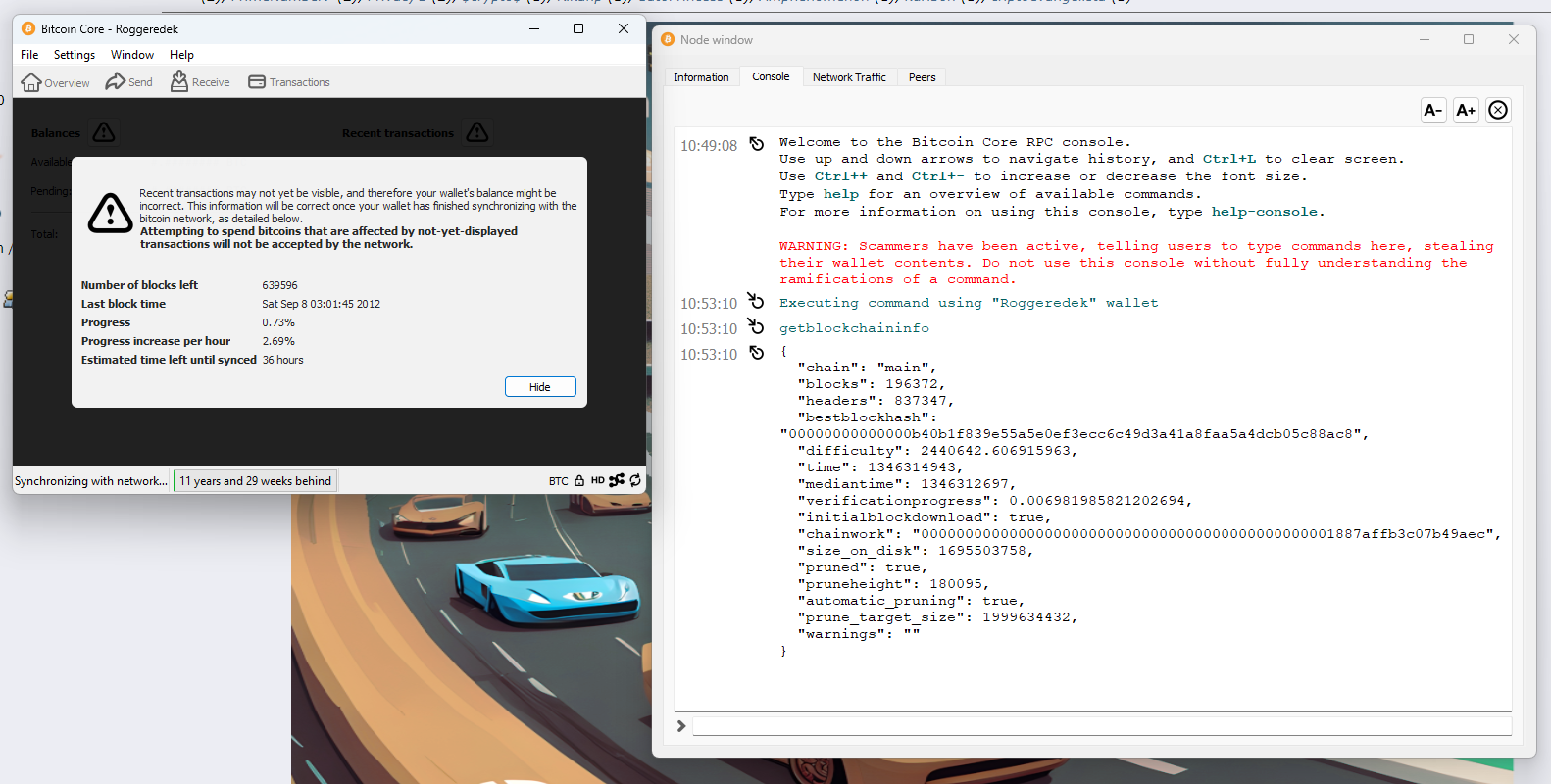Open the Transactions page

click(x=289, y=82)
